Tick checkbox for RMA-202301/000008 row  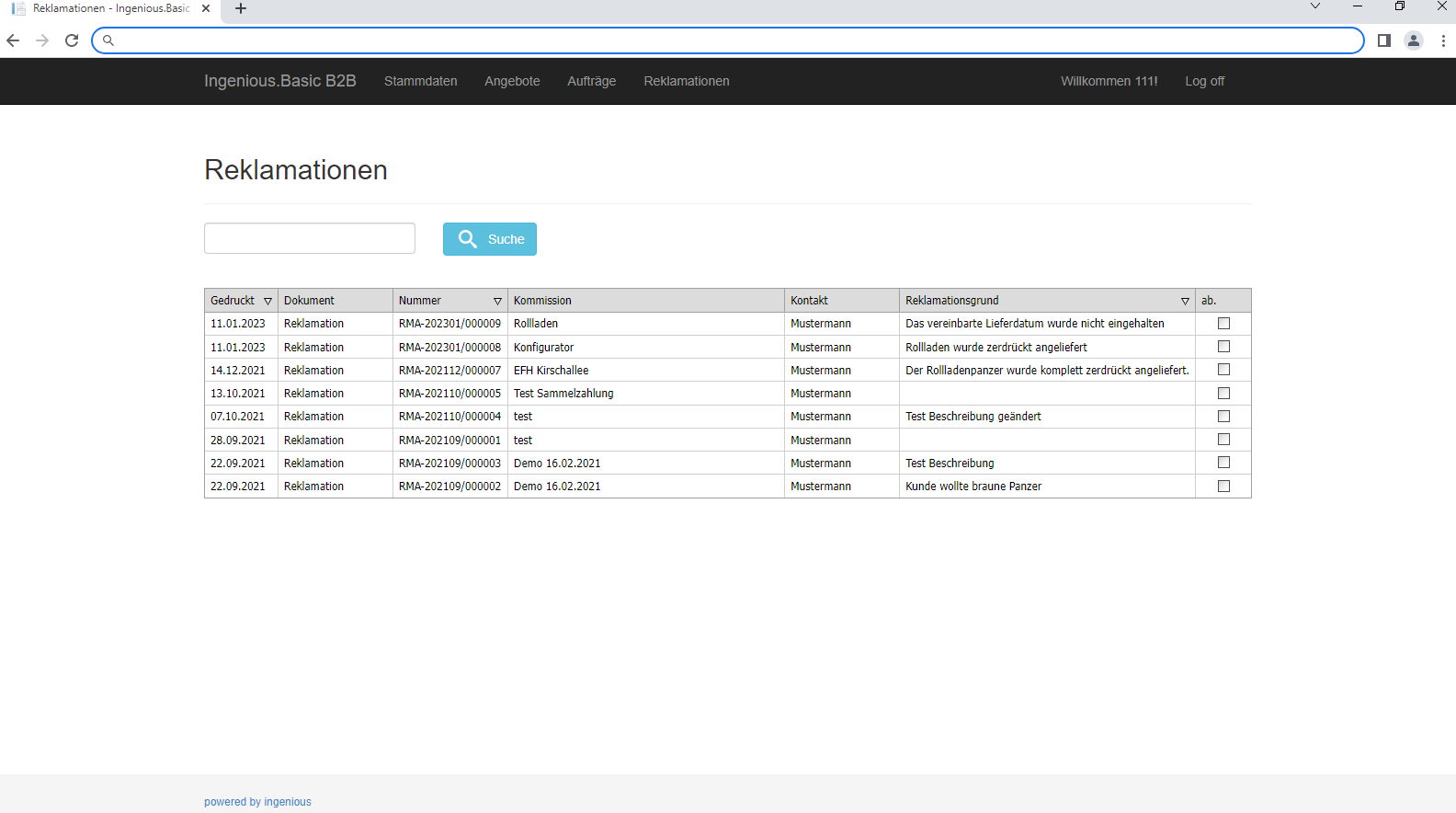(x=1223, y=347)
